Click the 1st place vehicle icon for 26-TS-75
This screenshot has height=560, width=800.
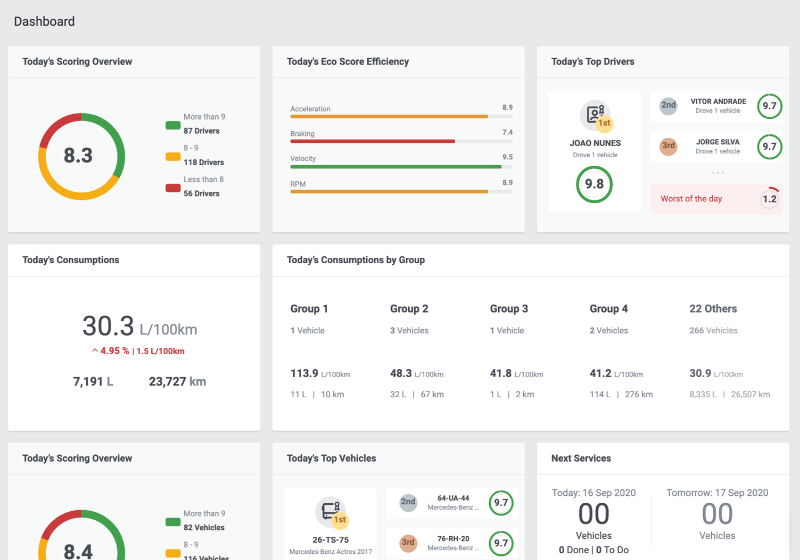tap(331, 512)
